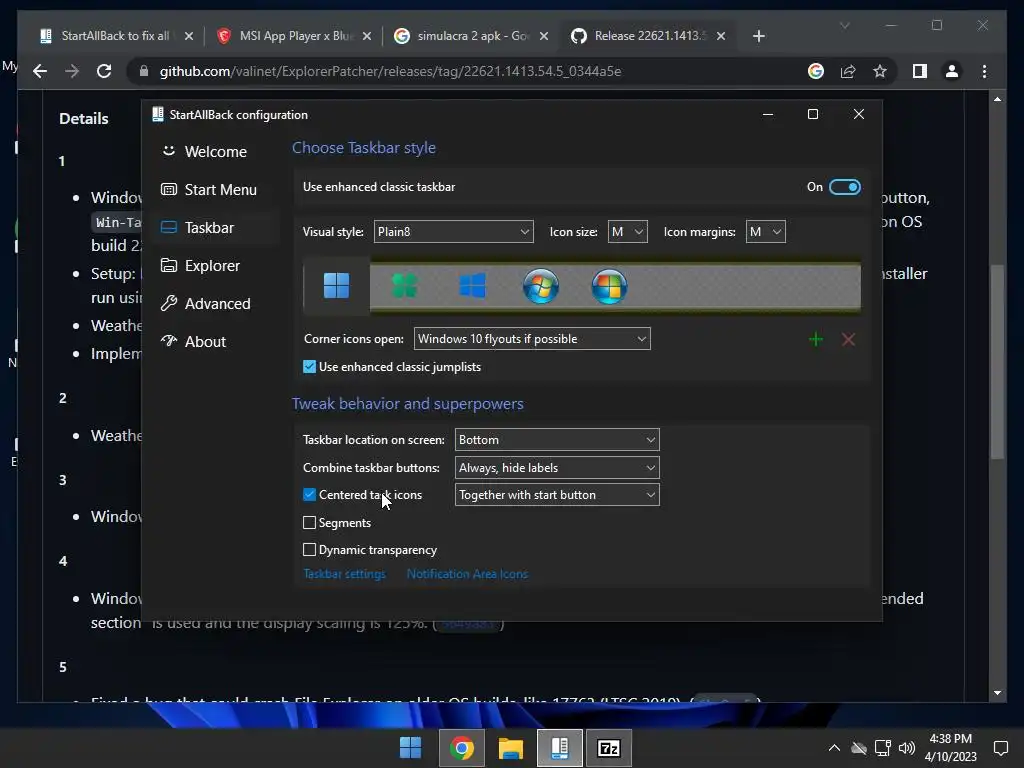Open the Corner icons open dropdown
This screenshot has width=1024, height=768.
(x=532, y=339)
